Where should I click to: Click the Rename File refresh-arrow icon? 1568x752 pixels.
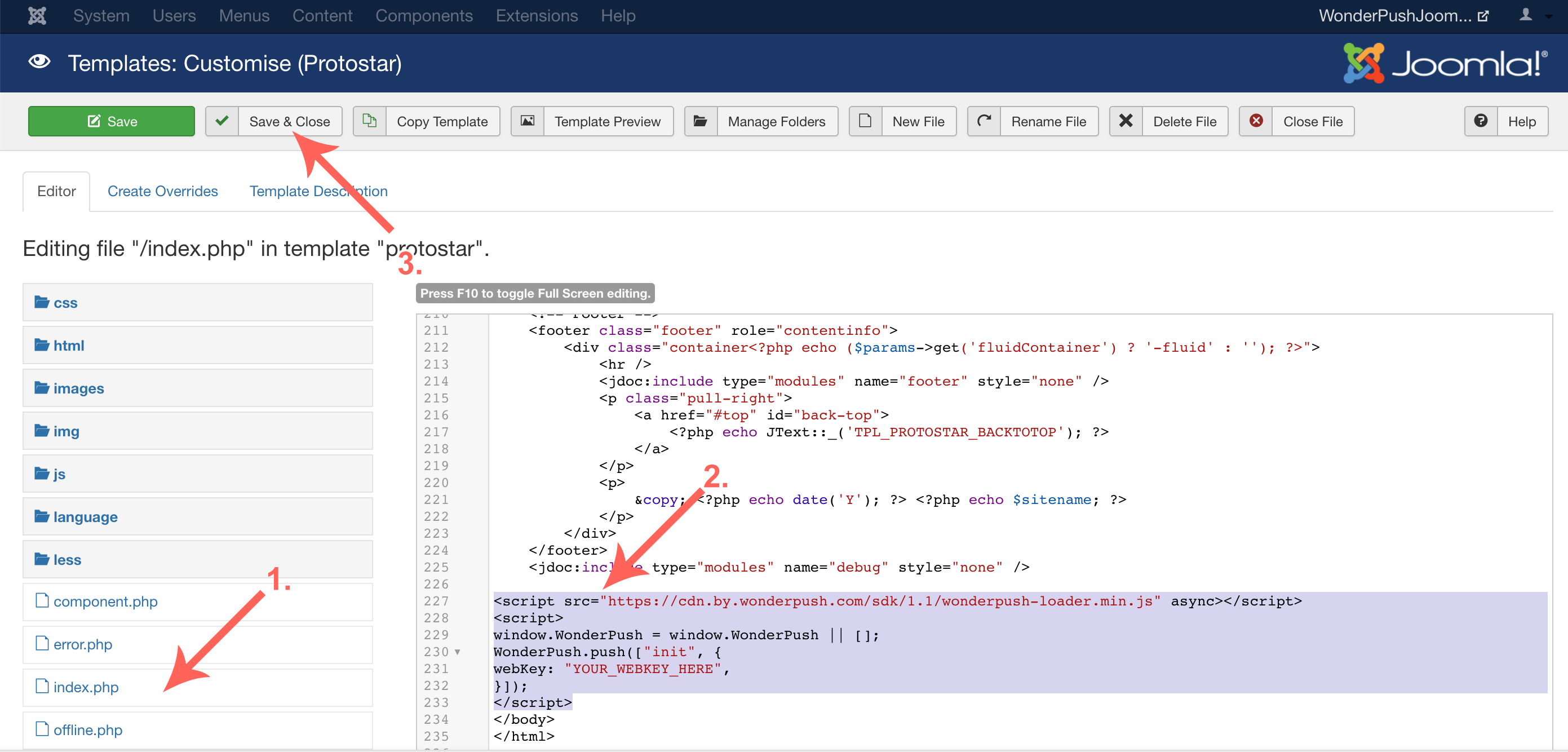coord(984,121)
